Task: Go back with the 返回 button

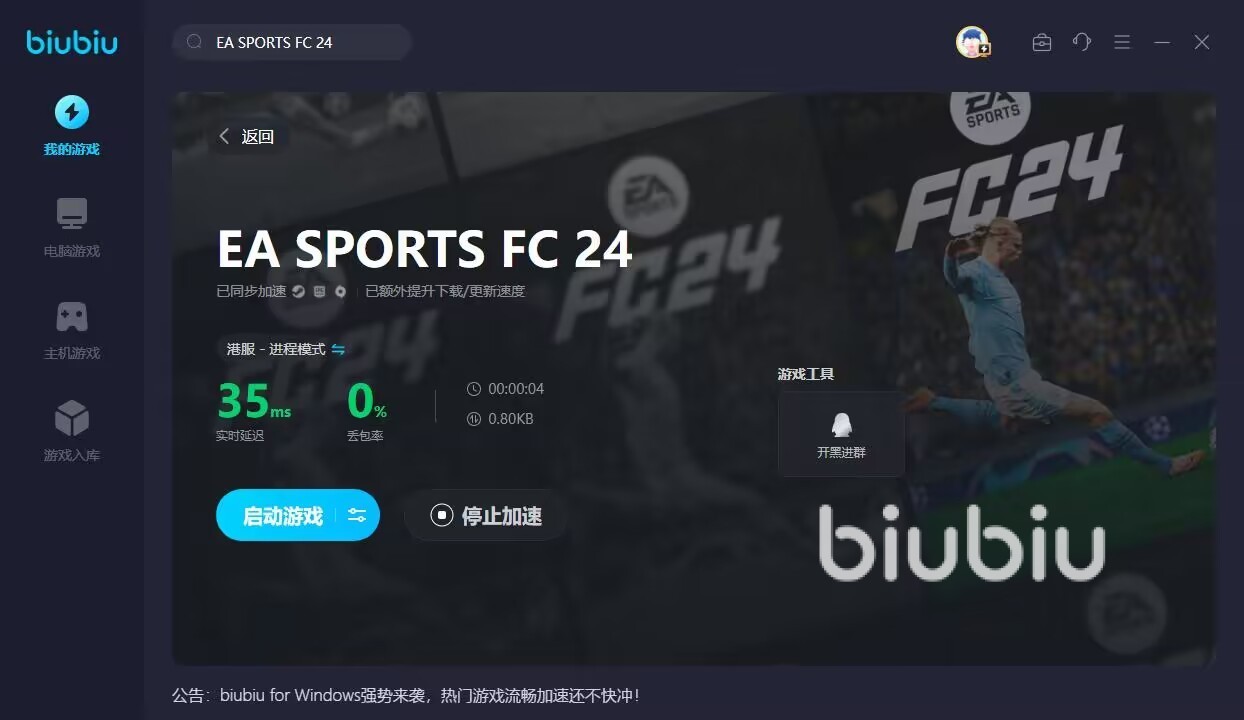Action: [247, 137]
